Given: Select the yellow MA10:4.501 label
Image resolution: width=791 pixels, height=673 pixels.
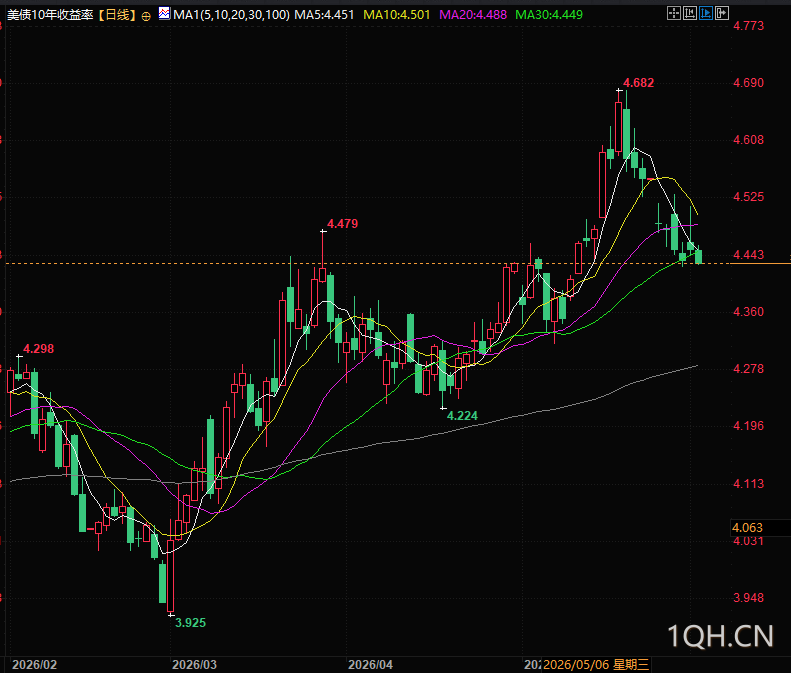Looking at the screenshot, I should (x=397, y=15).
